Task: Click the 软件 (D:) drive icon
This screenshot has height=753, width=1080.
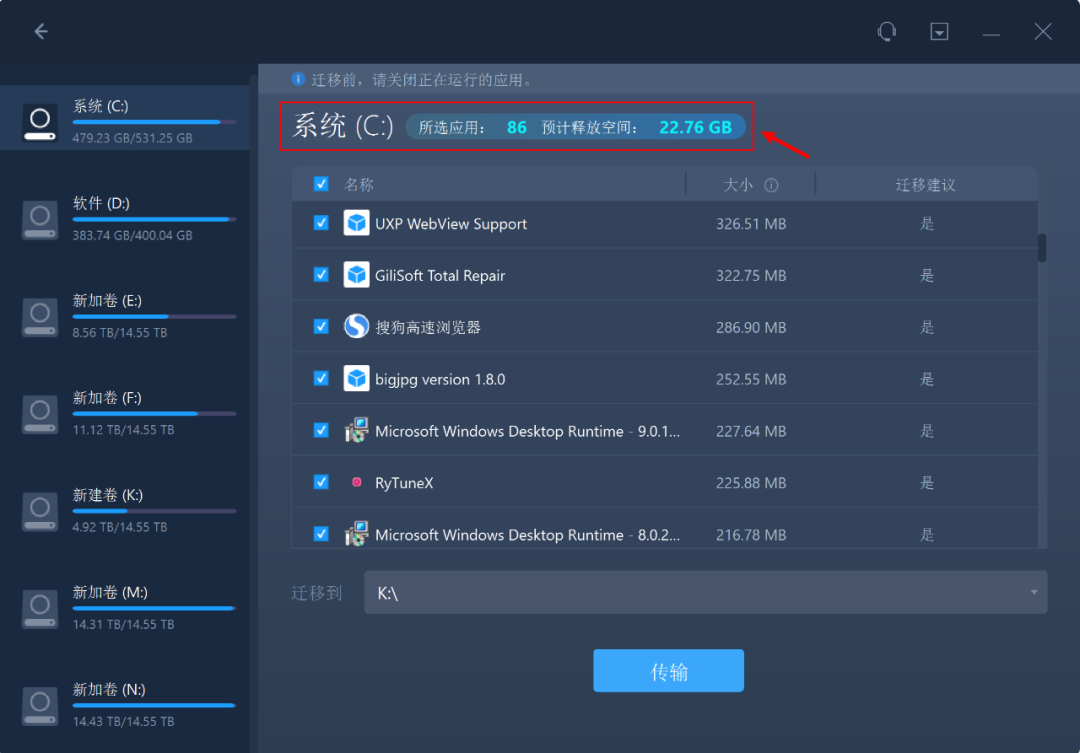Action: 40,220
